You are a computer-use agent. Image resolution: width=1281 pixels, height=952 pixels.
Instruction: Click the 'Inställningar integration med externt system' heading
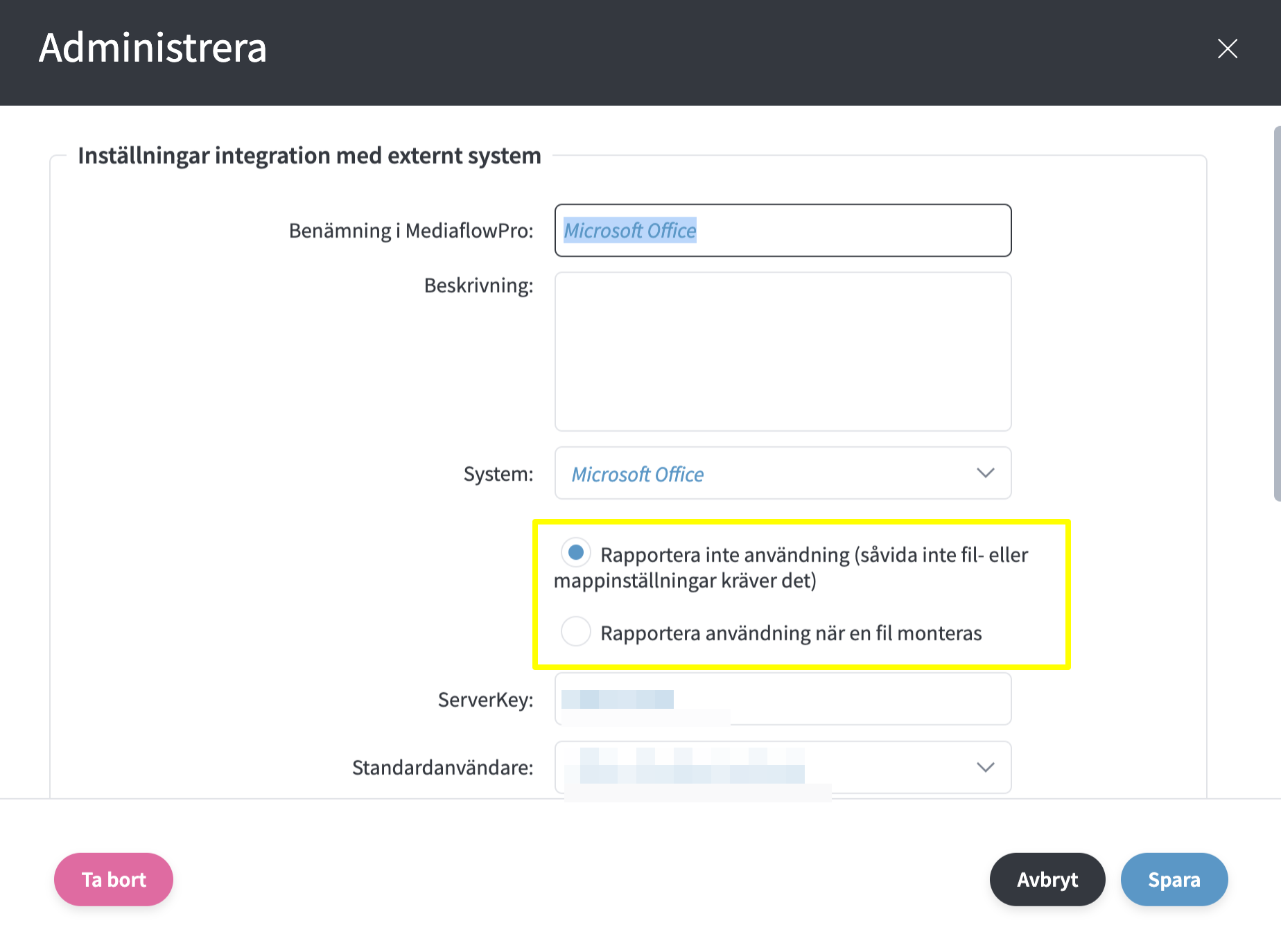point(309,155)
